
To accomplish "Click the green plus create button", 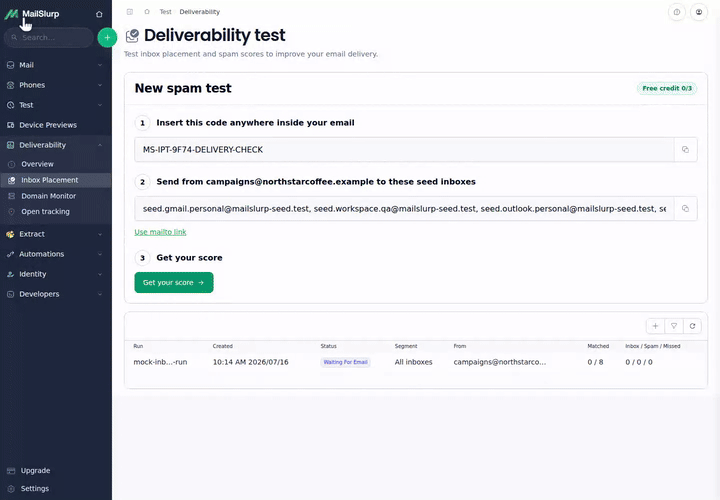I will pos(107,38).
